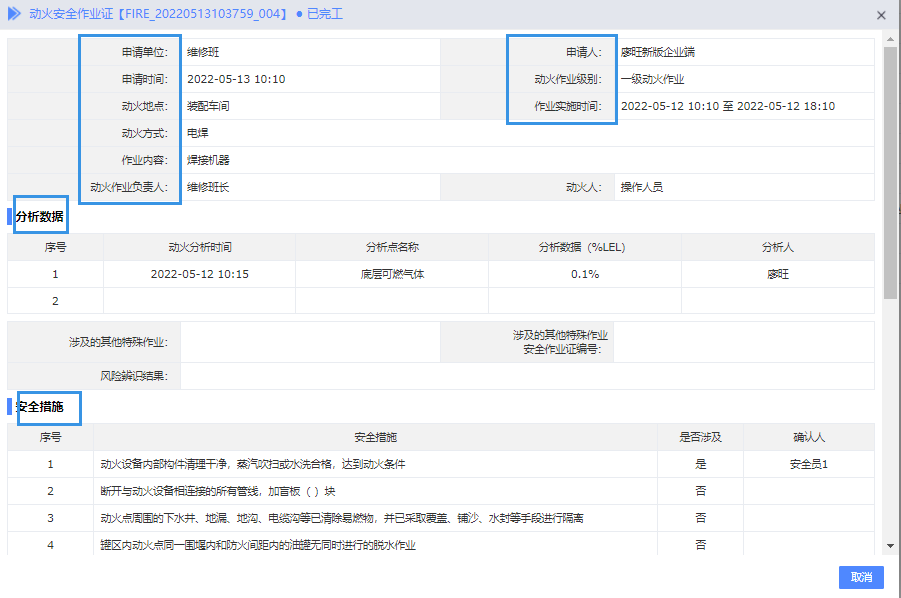901x598 pixels.
Task: Click the 分析数据 section heading
Action: click(x=39, y=217)
